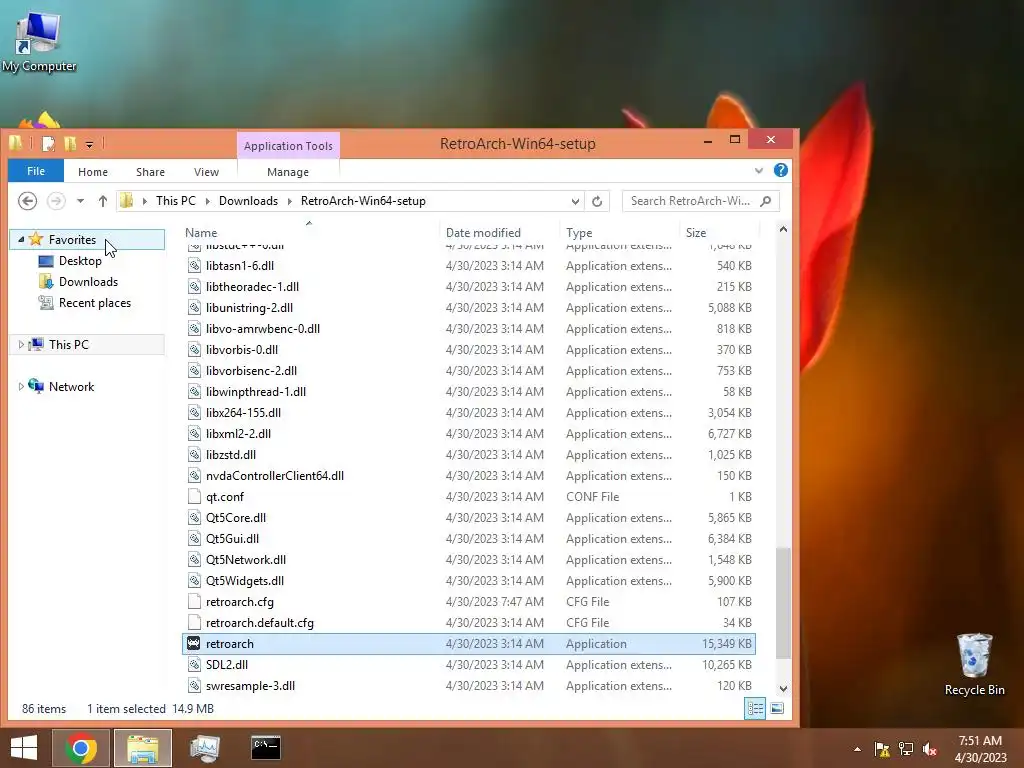Select nvdaControllerClient64.dll file
Viewport: 1024px width, 768px height.
(468, 475)
